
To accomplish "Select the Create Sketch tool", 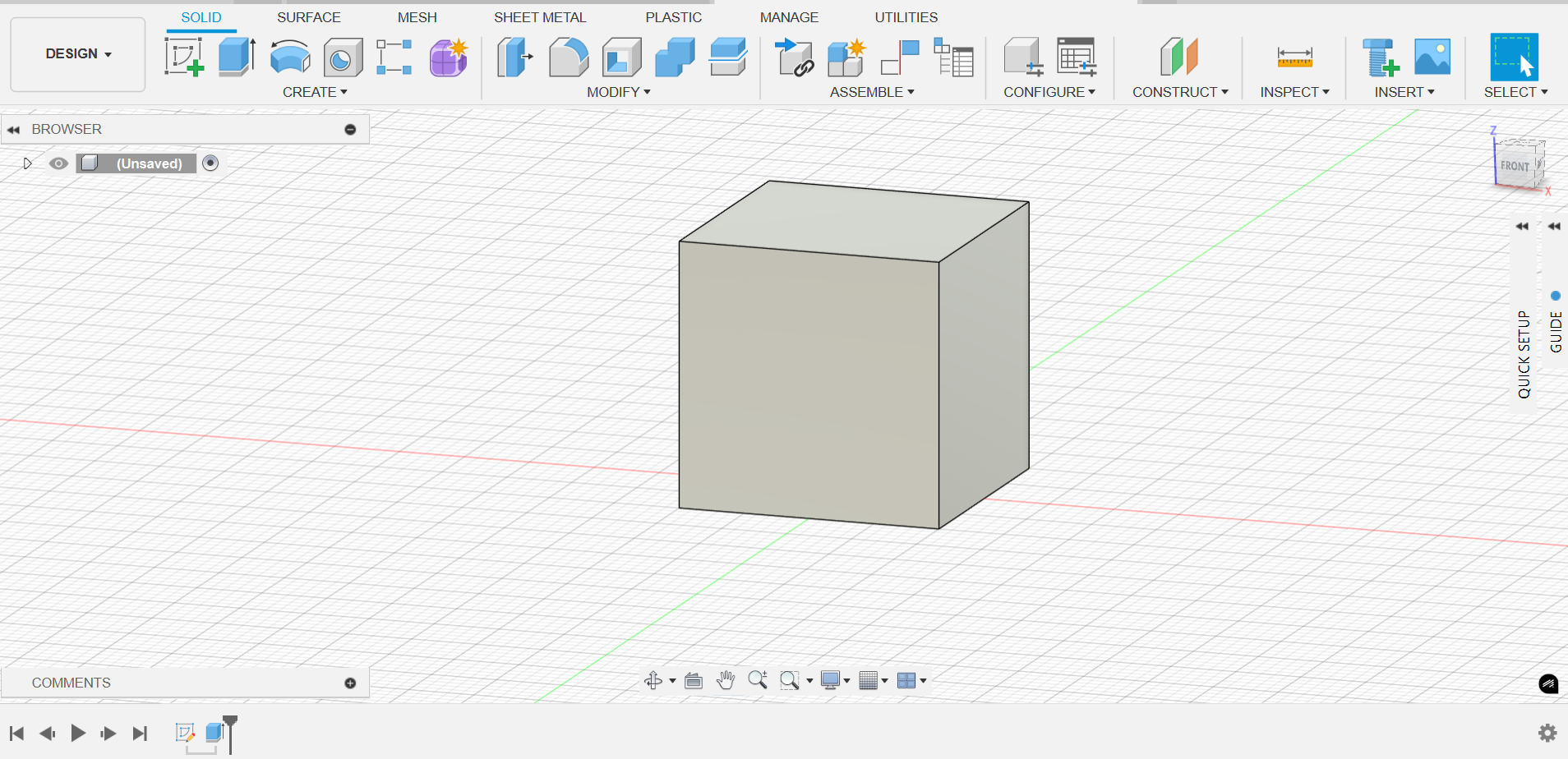I will coord(184,57).
